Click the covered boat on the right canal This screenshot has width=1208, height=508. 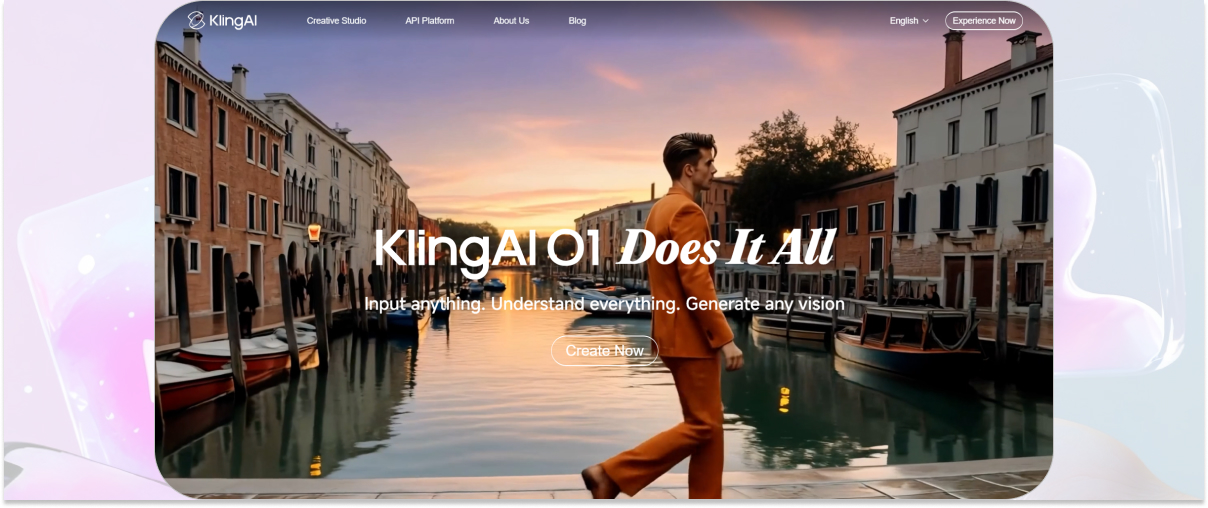[905, 340]
